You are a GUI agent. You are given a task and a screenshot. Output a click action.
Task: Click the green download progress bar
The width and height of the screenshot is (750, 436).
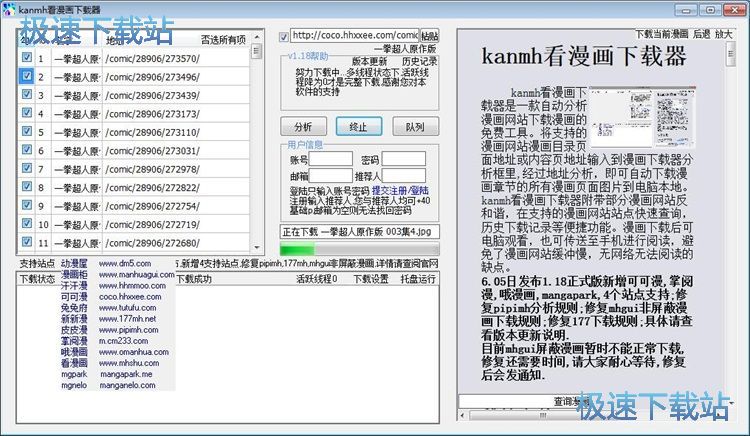[x=359, y=249]
